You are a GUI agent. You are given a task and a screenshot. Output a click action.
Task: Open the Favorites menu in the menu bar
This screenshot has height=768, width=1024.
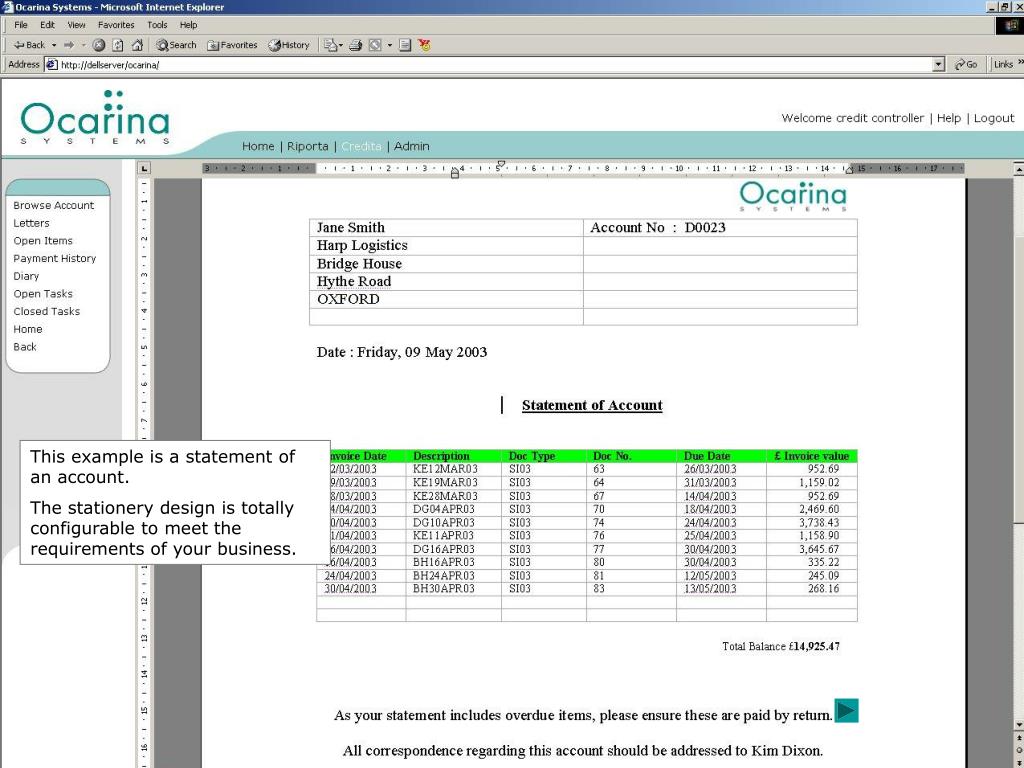pyautogui.click(x=116, y=25)
